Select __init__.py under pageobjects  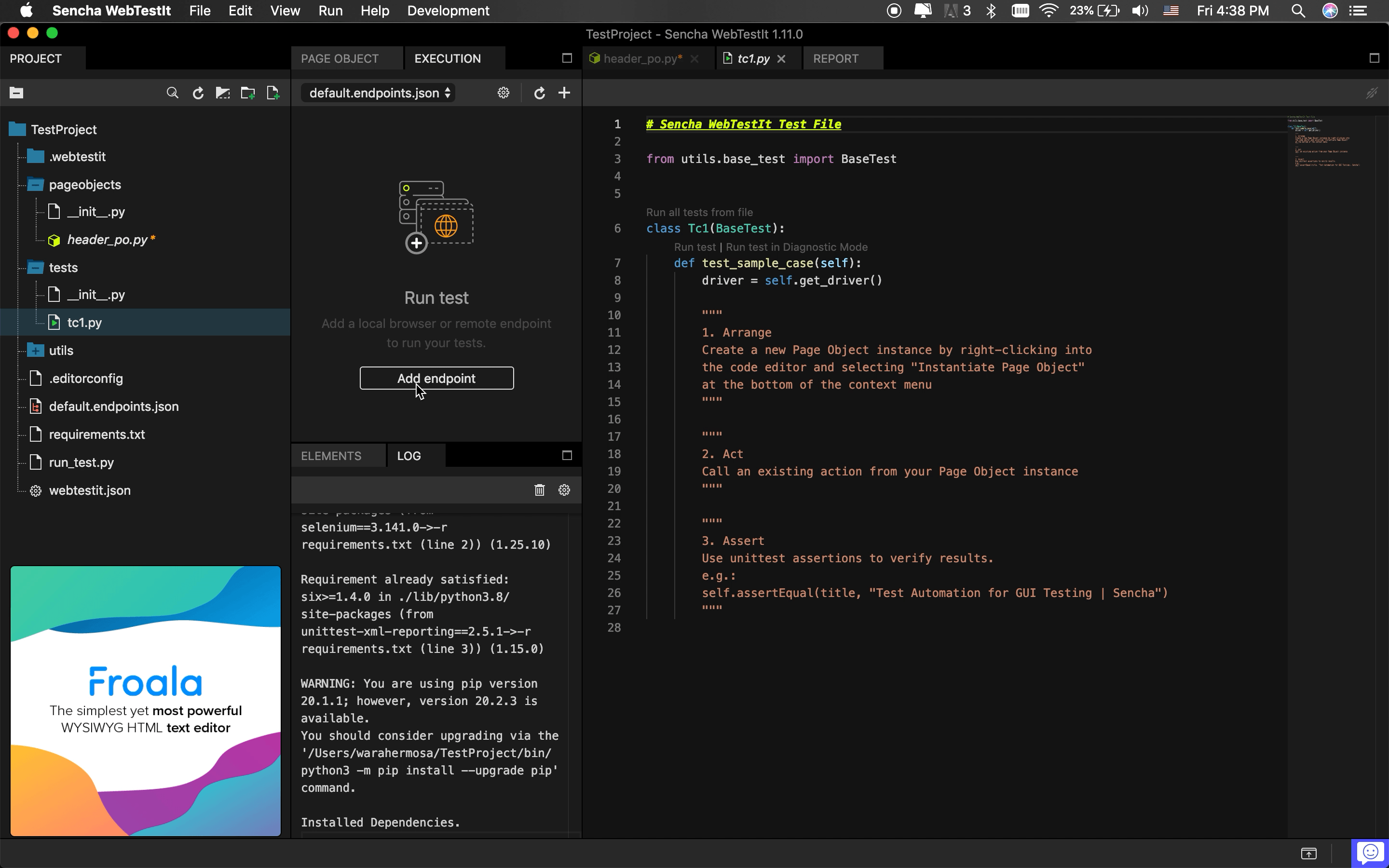tap(96, 212)
